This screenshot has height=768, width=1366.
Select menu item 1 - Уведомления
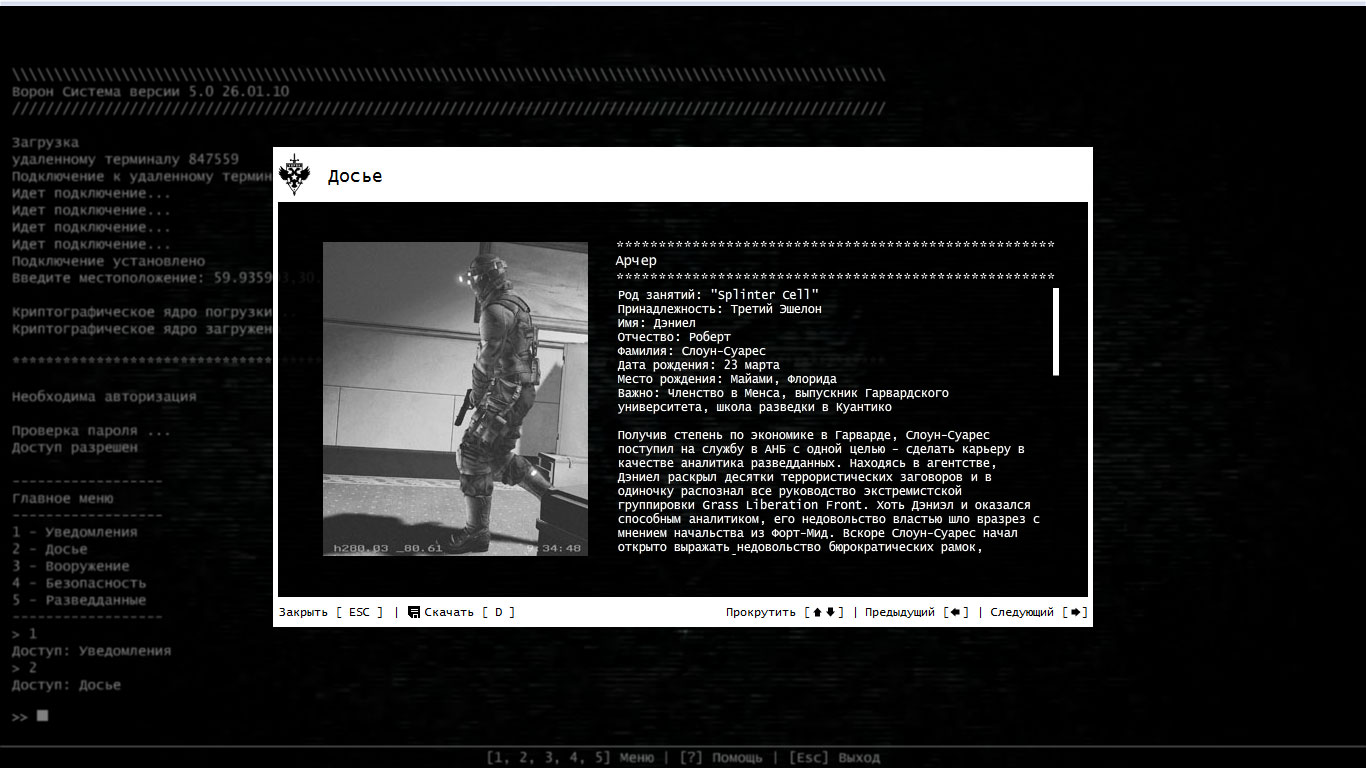75,532
